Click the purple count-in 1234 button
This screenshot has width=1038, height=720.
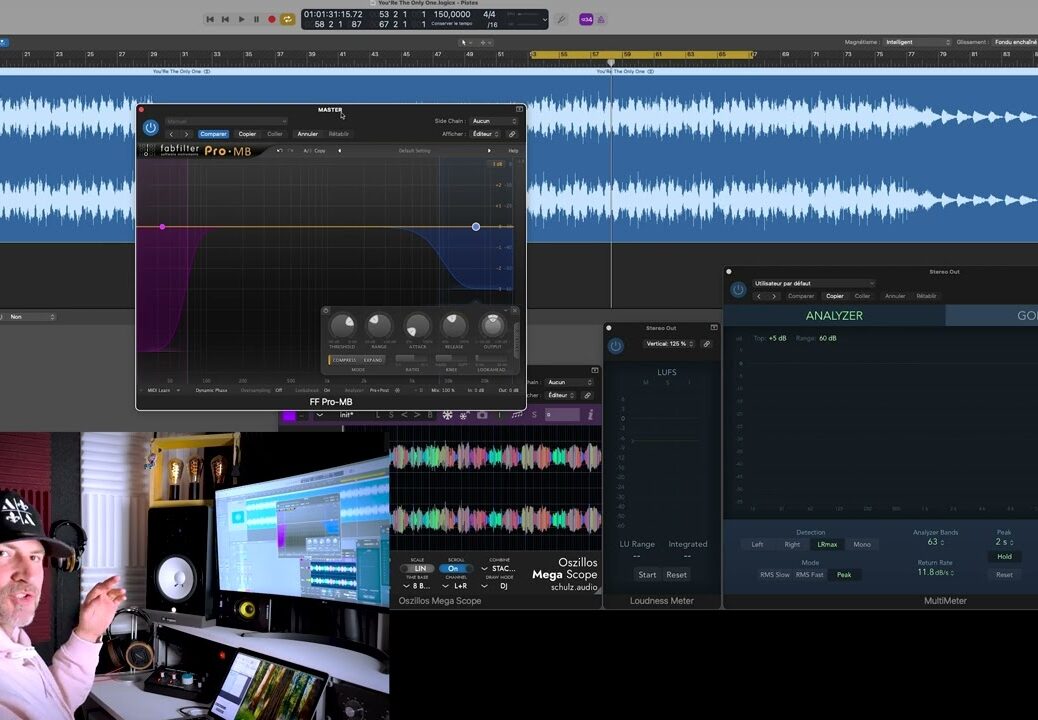(x=586, y=19)
